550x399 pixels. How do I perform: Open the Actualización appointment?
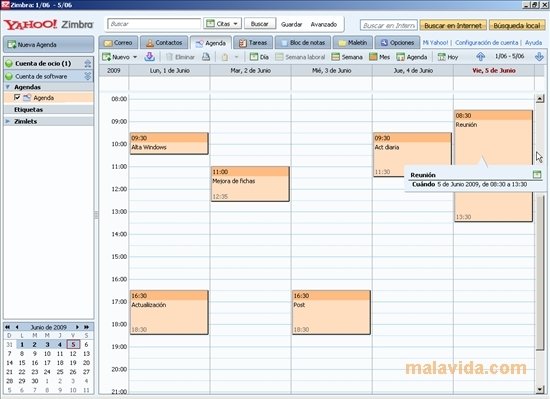coord(169,312)
